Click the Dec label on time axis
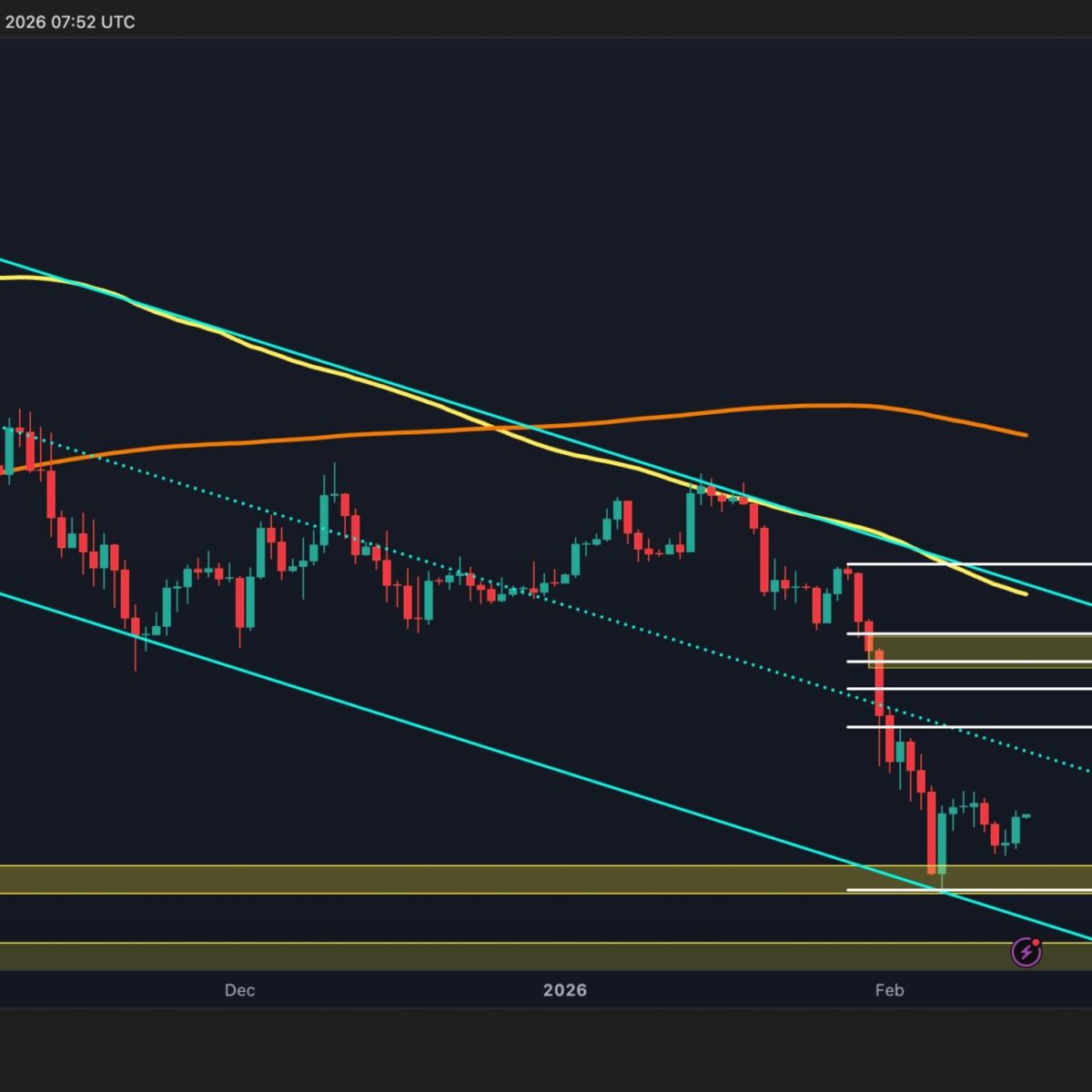1092x1092 pixels. click(x=239, y=990)
